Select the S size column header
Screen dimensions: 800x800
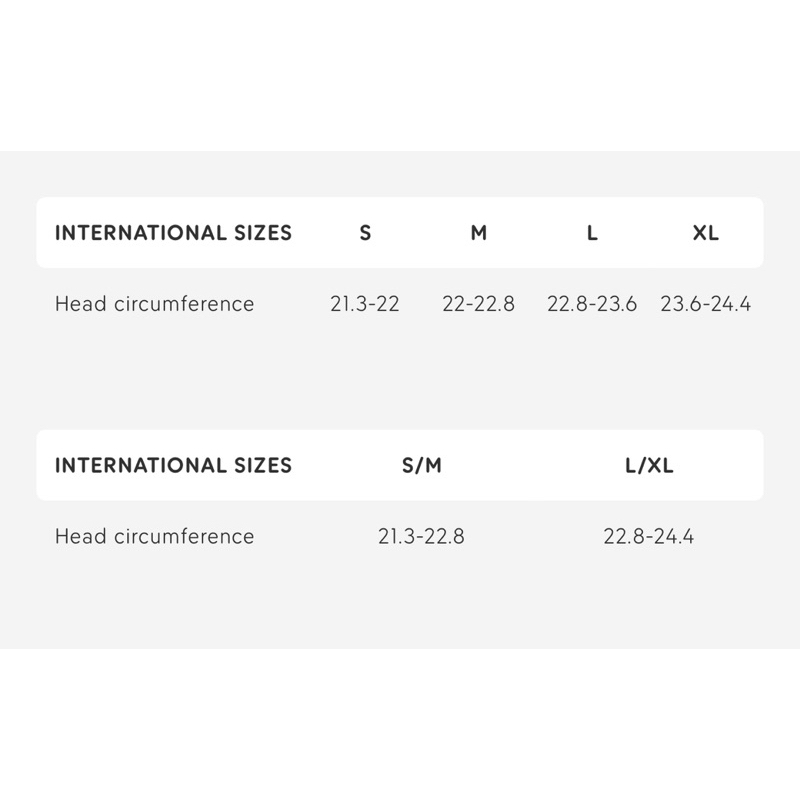(365, 233)
